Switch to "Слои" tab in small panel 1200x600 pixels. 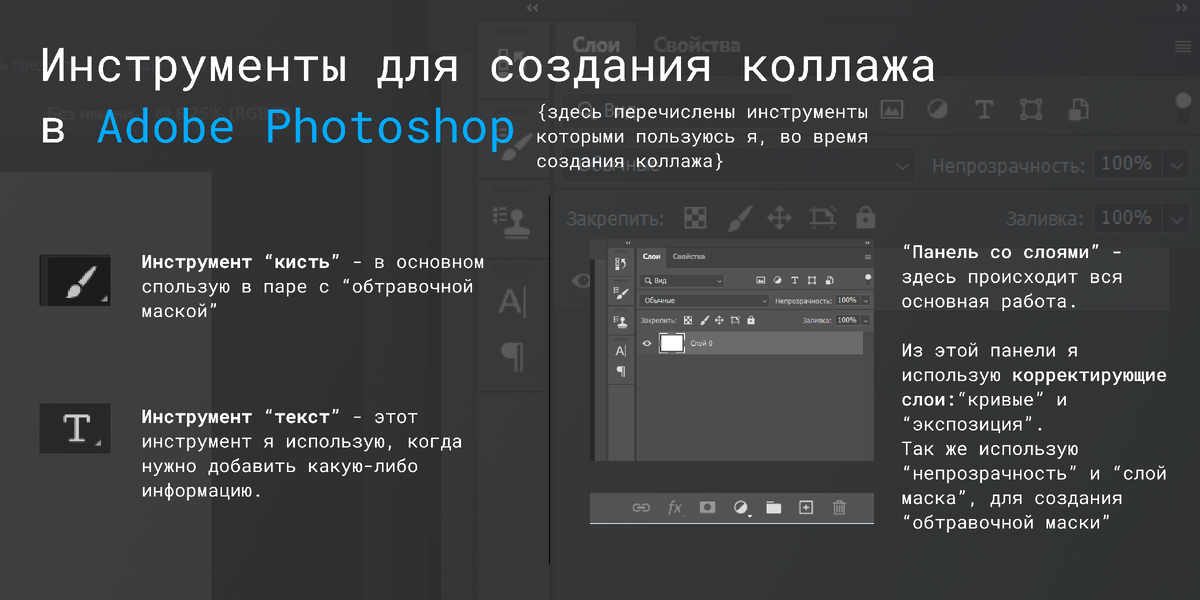tap(651, 257)
